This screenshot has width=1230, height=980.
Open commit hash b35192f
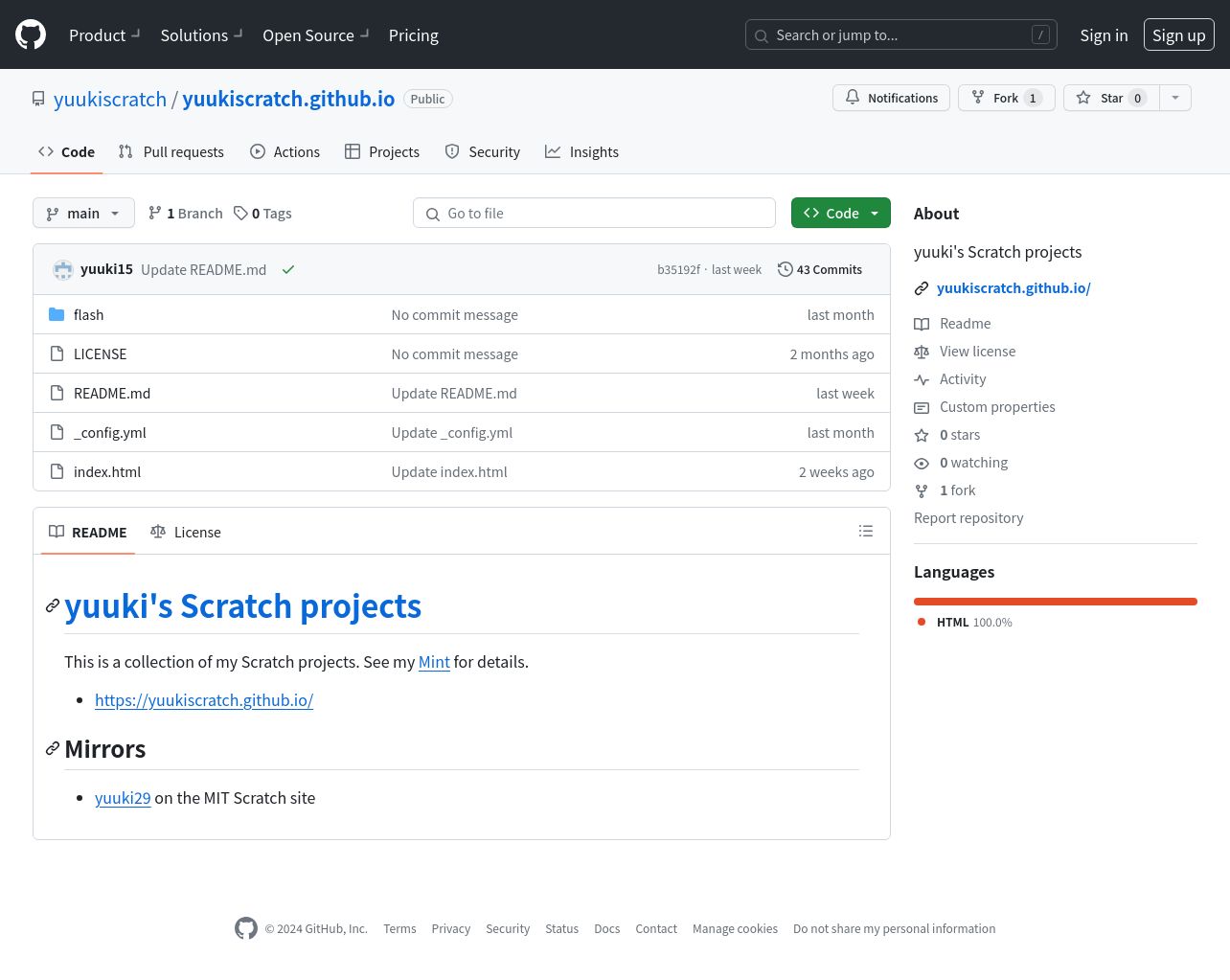point(678,269)
